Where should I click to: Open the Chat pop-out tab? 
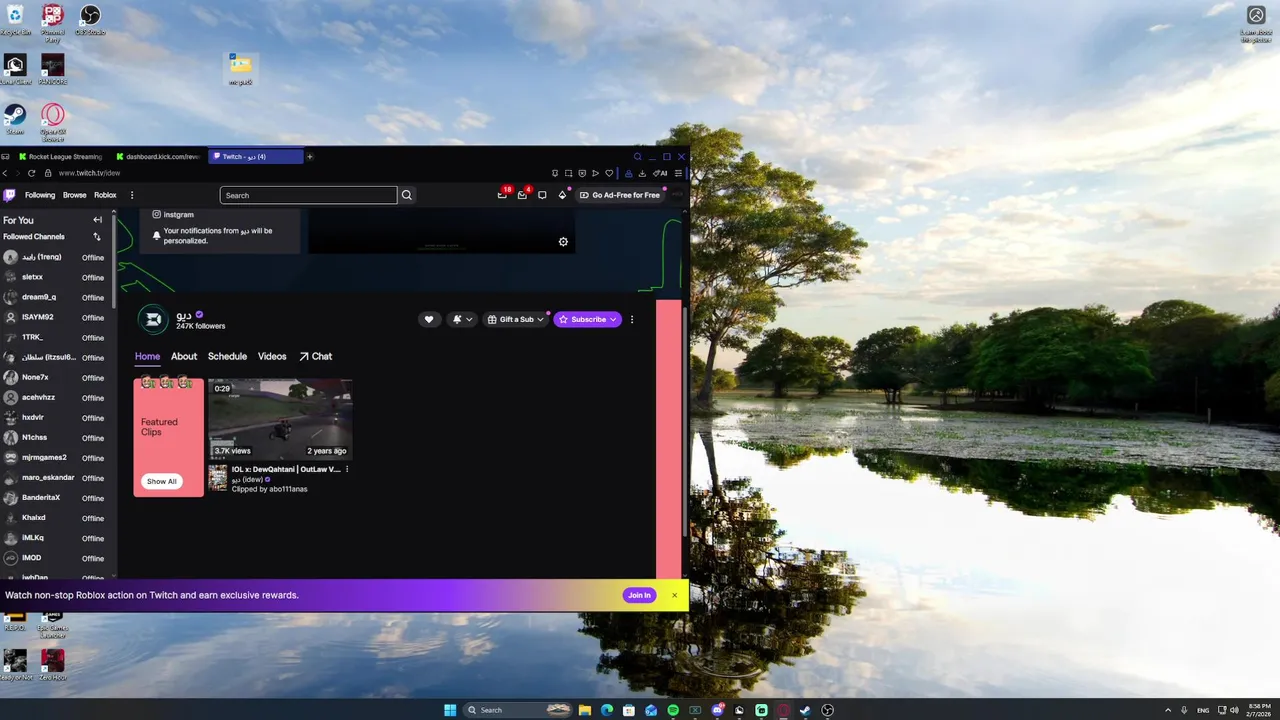click(315, 356)
